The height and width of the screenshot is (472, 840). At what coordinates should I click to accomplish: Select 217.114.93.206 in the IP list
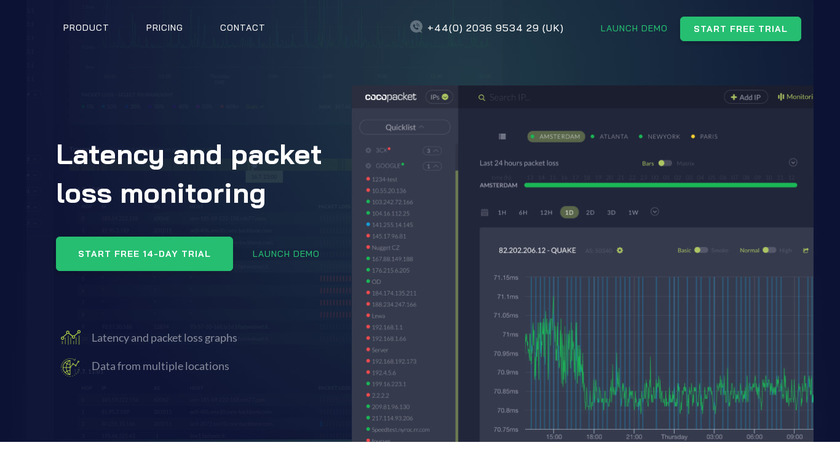click(392, 418)
